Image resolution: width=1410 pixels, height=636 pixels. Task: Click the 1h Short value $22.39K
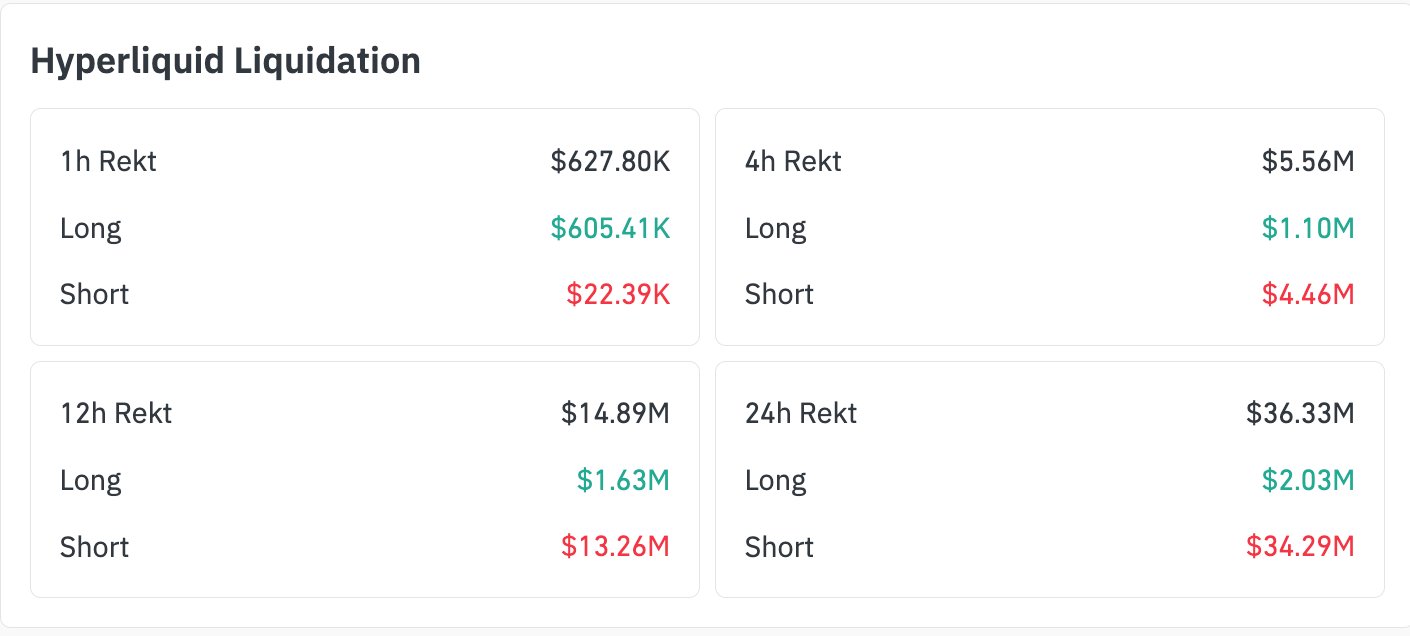coord(618,294)
